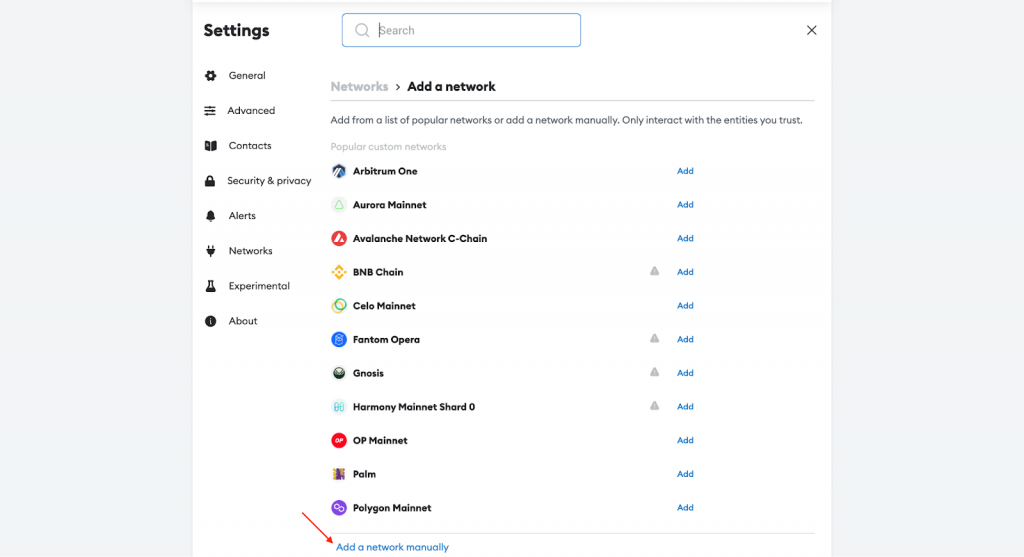Add Harmony Mainnet Shard 0 network

pos(685,407)
